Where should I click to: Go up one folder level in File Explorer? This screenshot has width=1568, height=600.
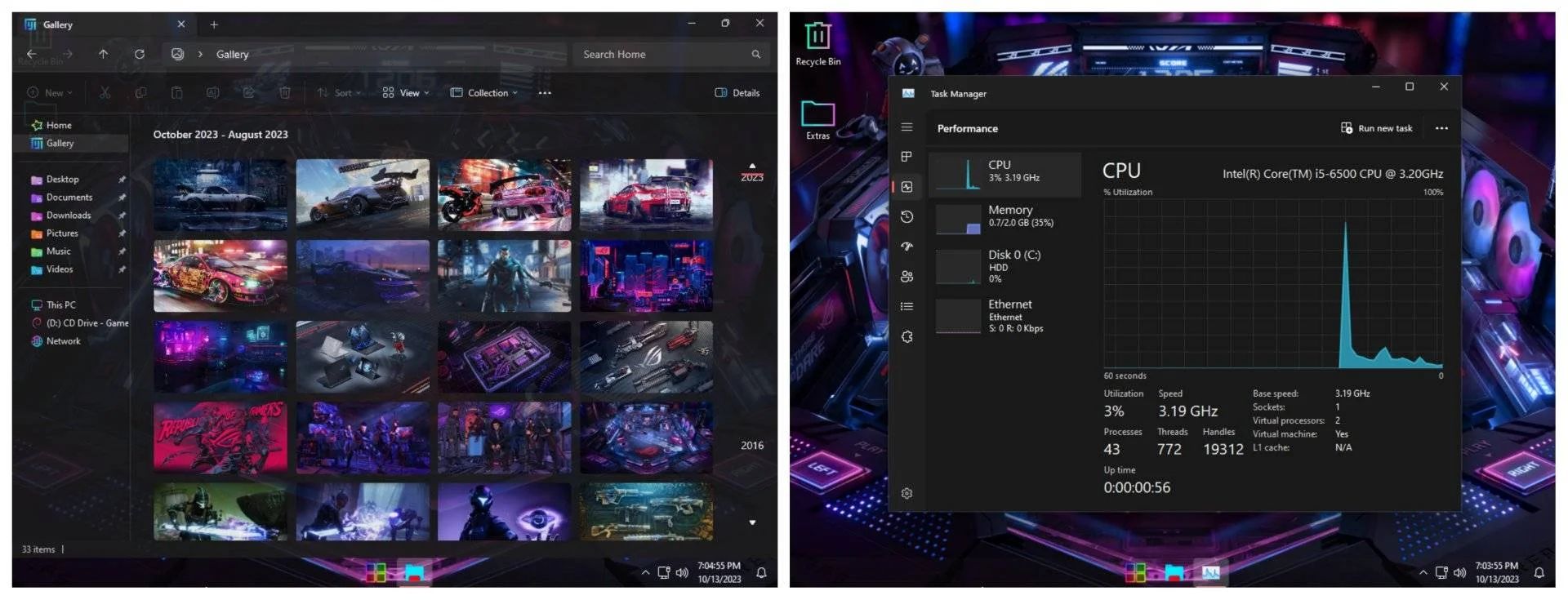(x=103, y=54)
